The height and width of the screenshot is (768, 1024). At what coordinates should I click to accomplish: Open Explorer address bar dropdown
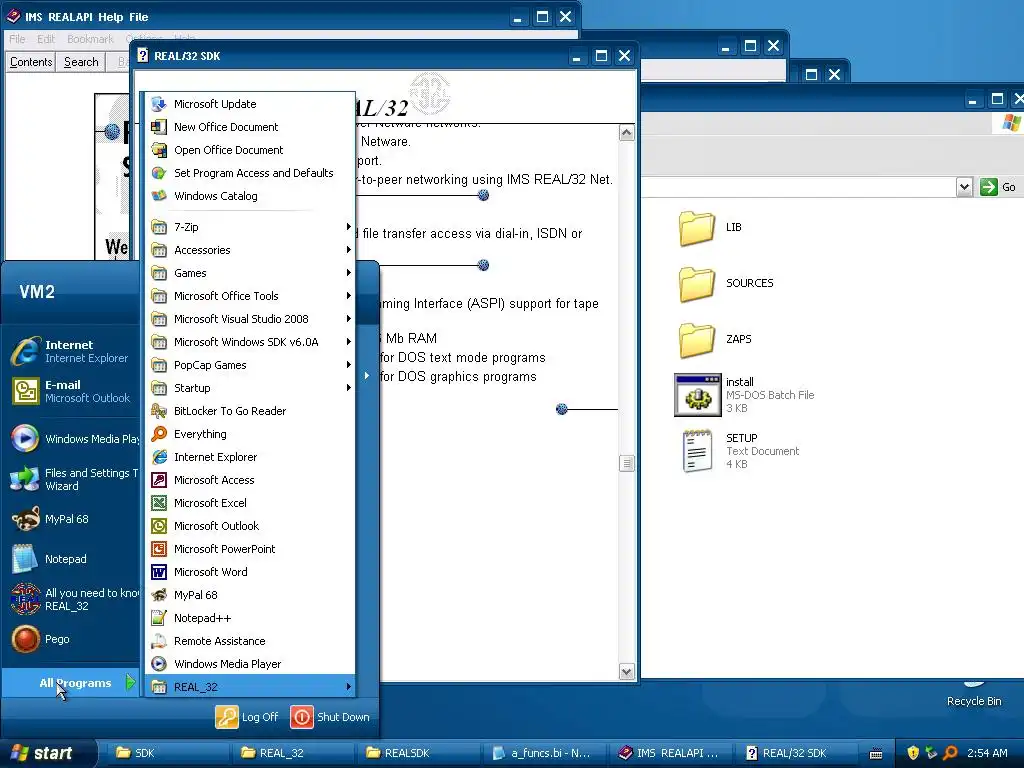tap(964, 187)
